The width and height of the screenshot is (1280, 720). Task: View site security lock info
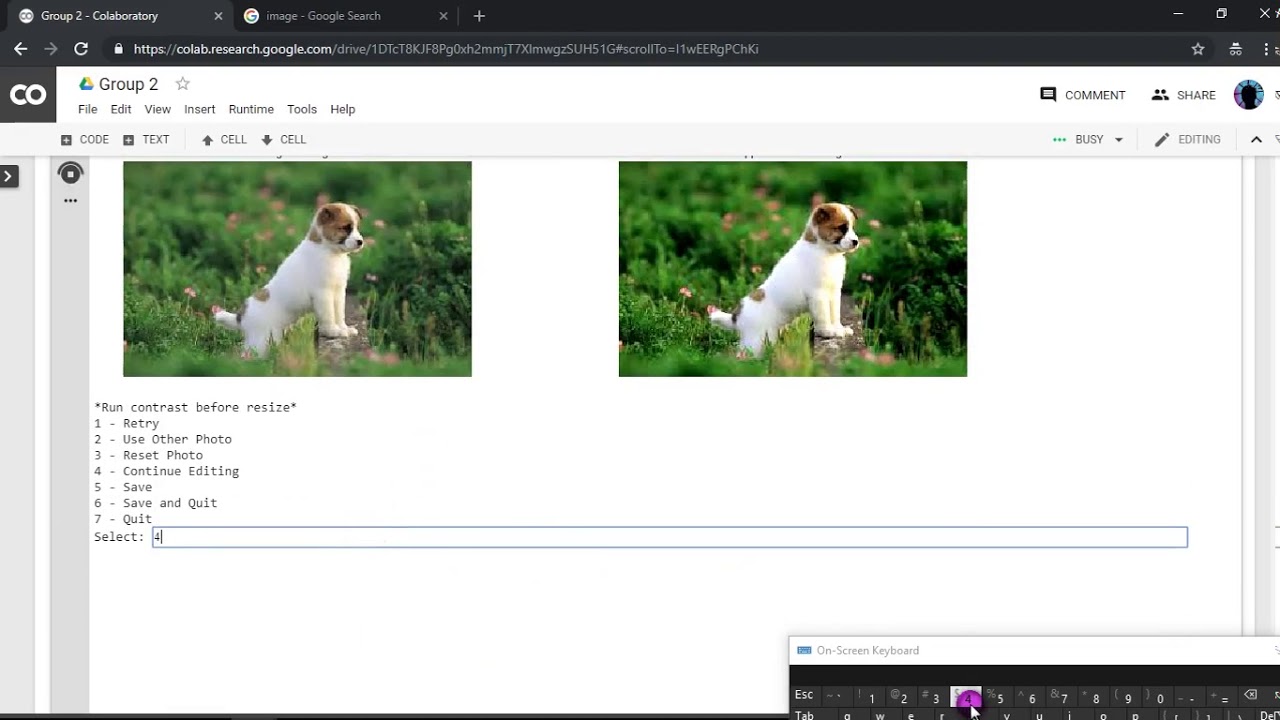[x=119, y=49]
